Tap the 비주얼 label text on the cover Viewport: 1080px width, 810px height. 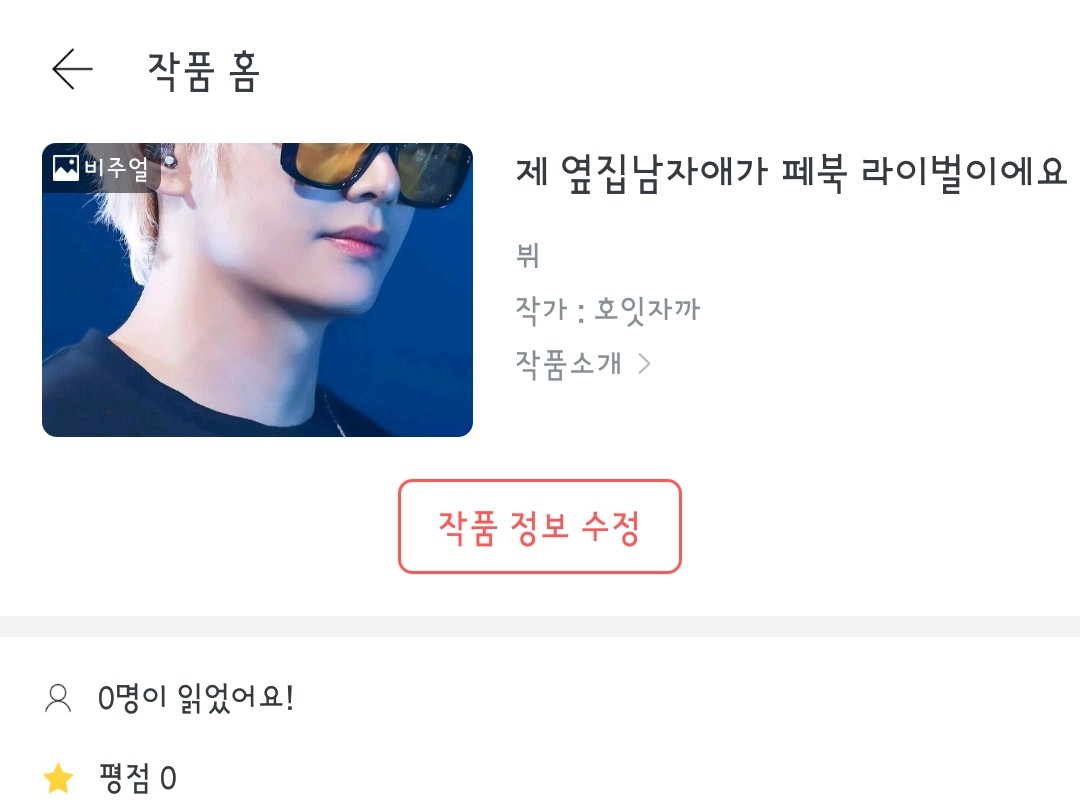tap(116, 167)
